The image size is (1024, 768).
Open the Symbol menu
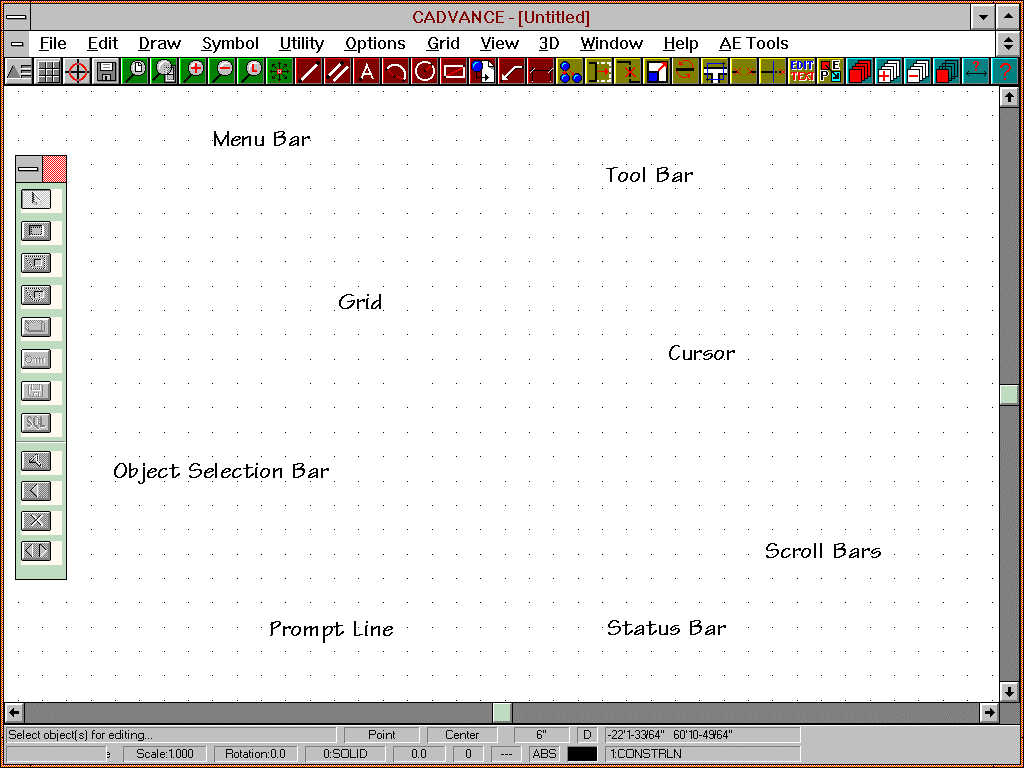[230, 44]
